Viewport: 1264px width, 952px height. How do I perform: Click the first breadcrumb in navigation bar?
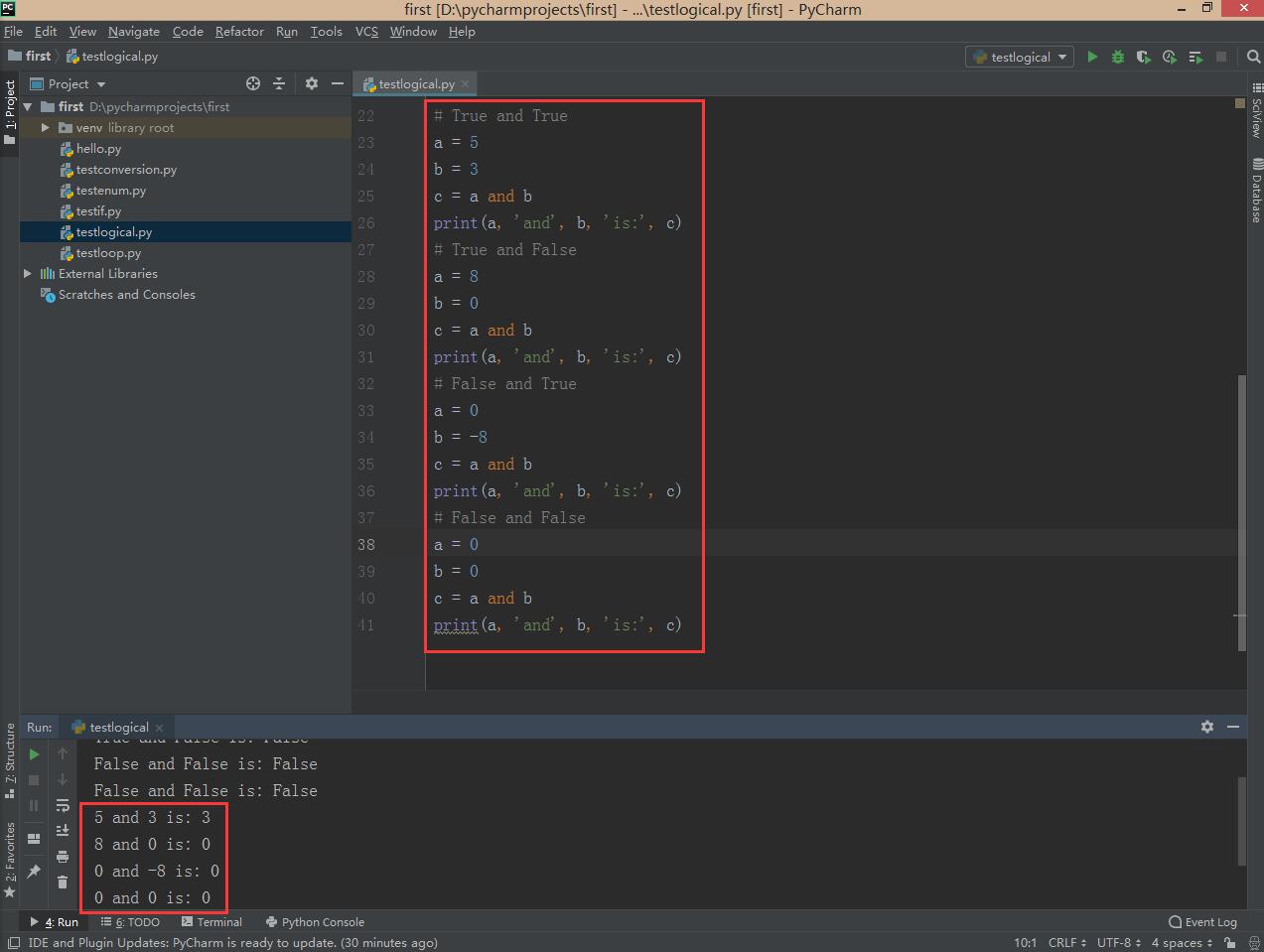click(30, 56)
